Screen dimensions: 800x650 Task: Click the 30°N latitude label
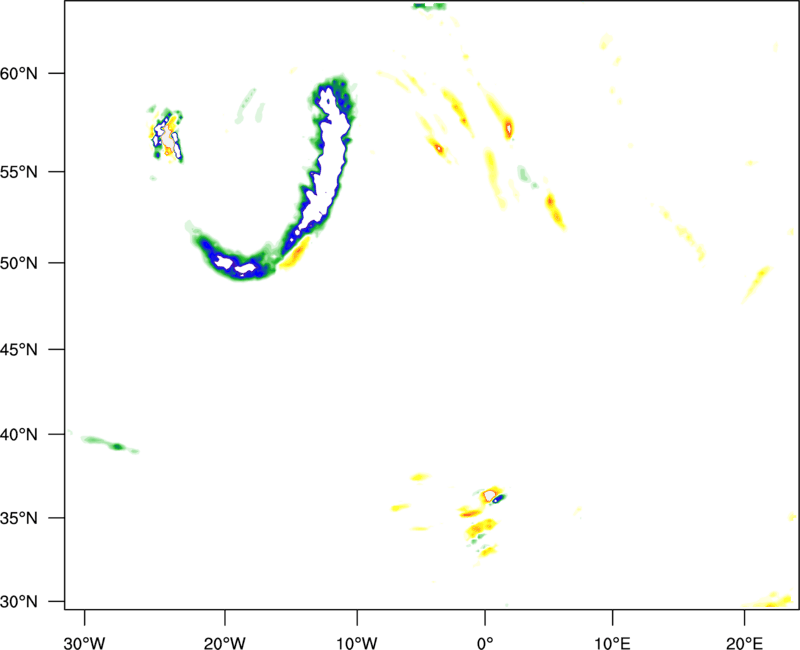coord(19,602)
